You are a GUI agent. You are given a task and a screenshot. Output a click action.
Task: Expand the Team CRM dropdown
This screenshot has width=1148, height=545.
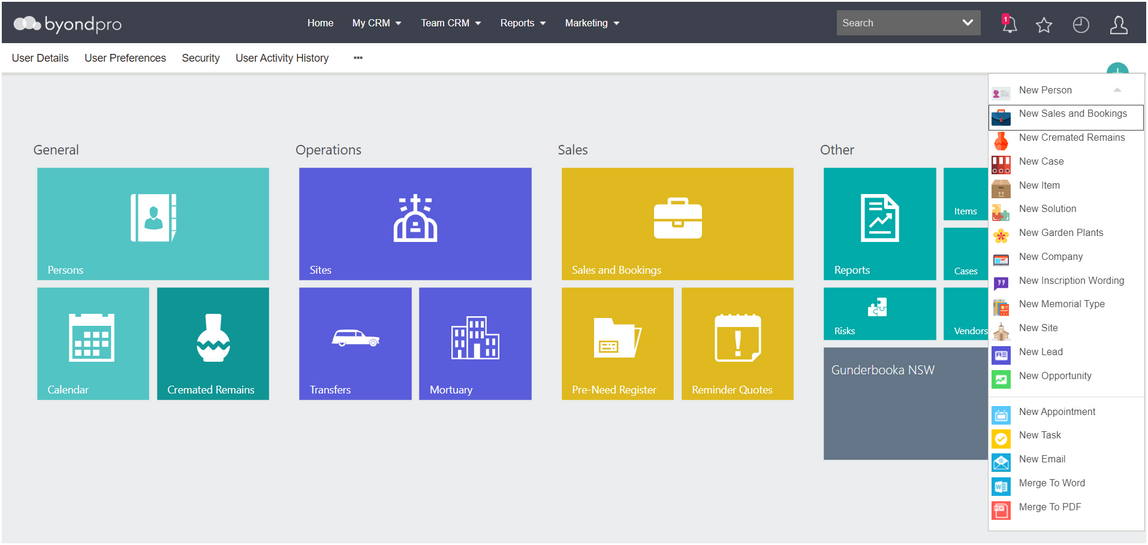pos(450,23)
